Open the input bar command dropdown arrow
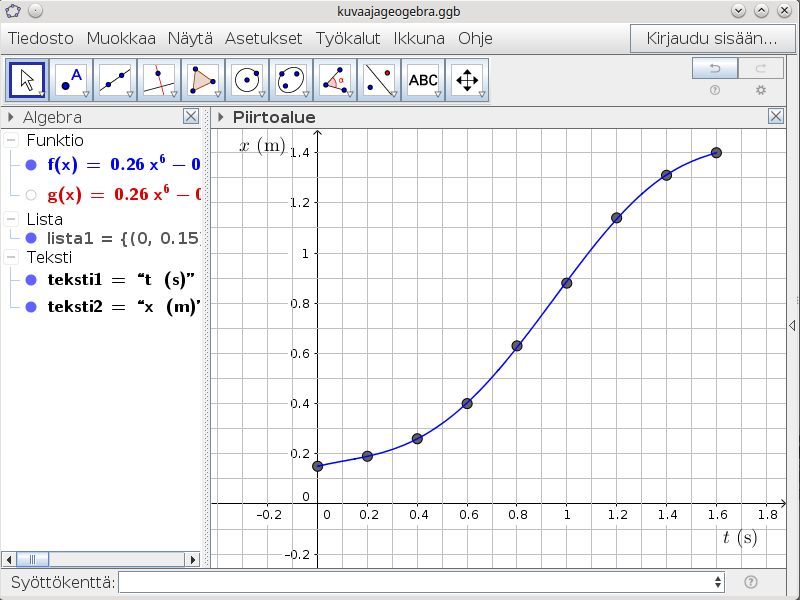Image resolution: width=800 pixels, height=600 pixels. [x=717, y=582]
